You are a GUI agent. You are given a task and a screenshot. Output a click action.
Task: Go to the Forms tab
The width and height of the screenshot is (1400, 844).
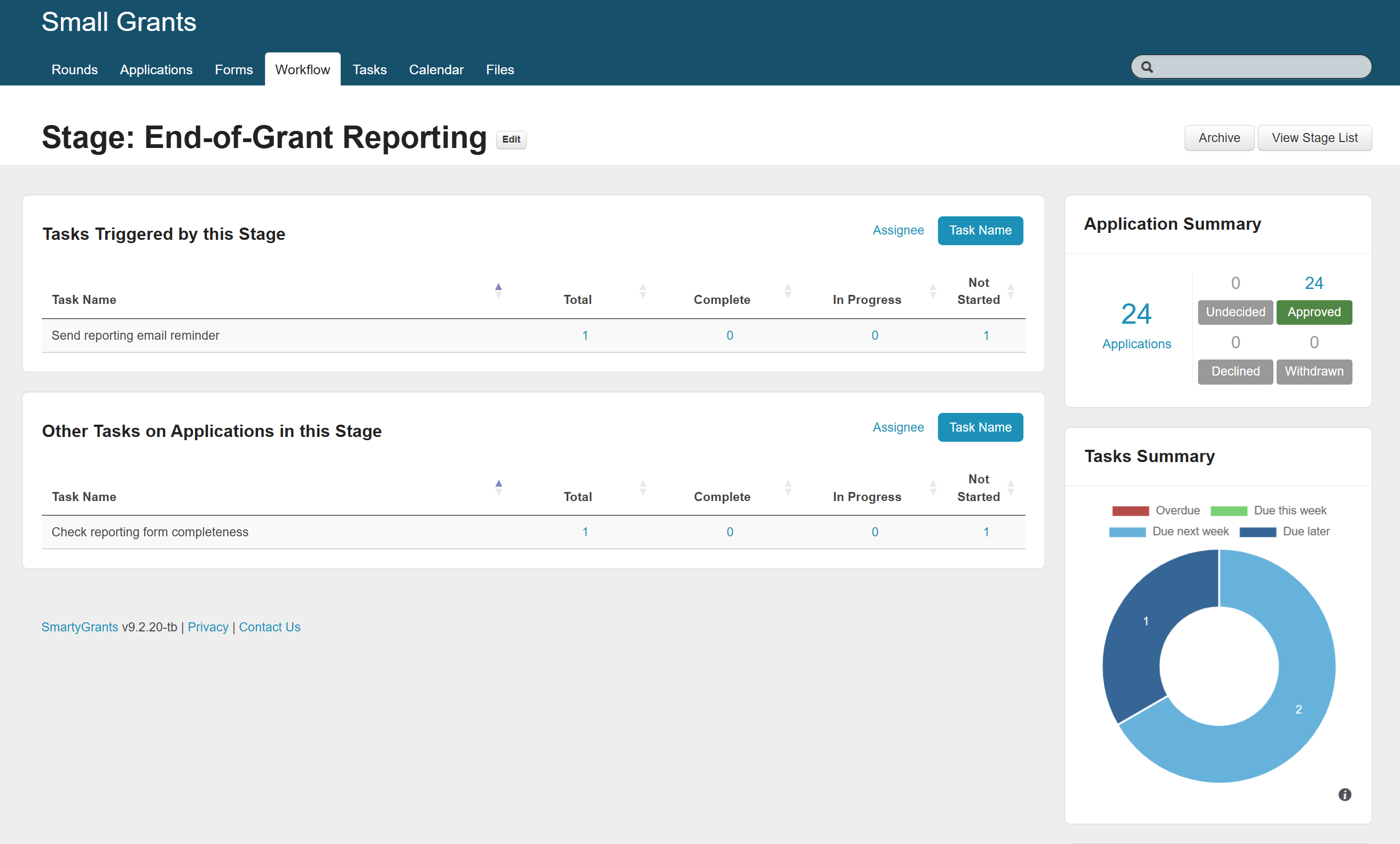pos(233,69)
